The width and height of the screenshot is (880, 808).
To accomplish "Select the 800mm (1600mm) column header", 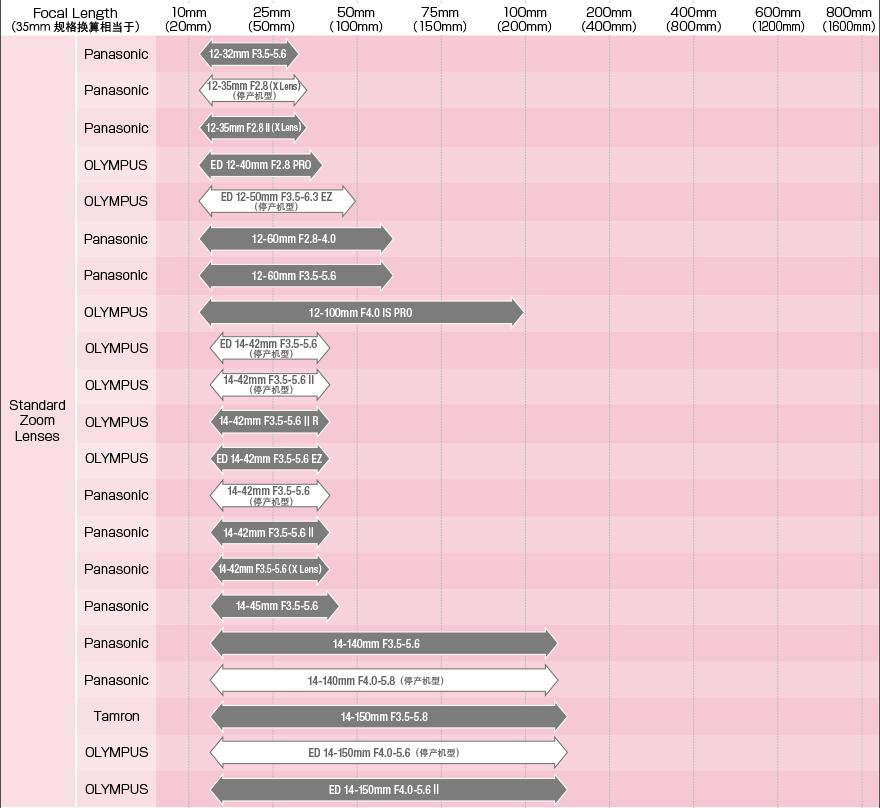I will coord(849,19).
